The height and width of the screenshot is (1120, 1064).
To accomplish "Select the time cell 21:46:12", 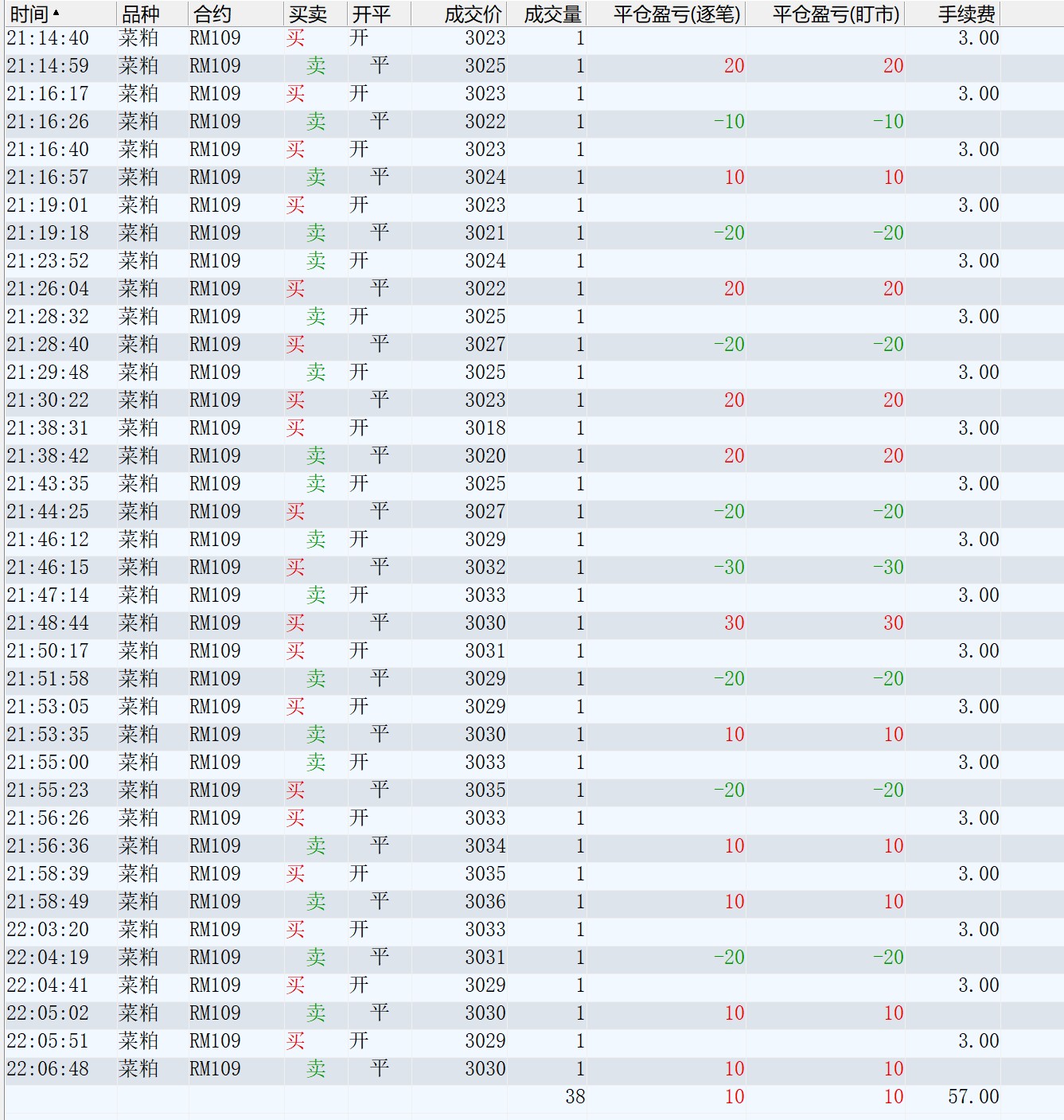I will [x=48, y=540].
